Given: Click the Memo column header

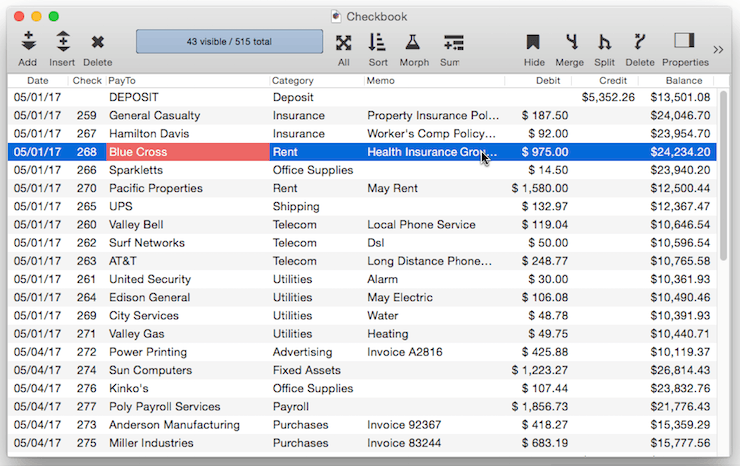Looking at the screenshot, I should pyautogui.click(x=380, y=81).
